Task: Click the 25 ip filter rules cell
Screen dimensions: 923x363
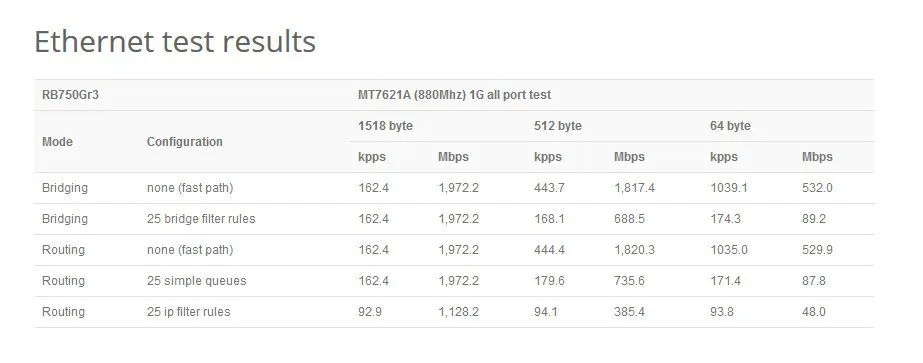Action: [x=188, y=312]
